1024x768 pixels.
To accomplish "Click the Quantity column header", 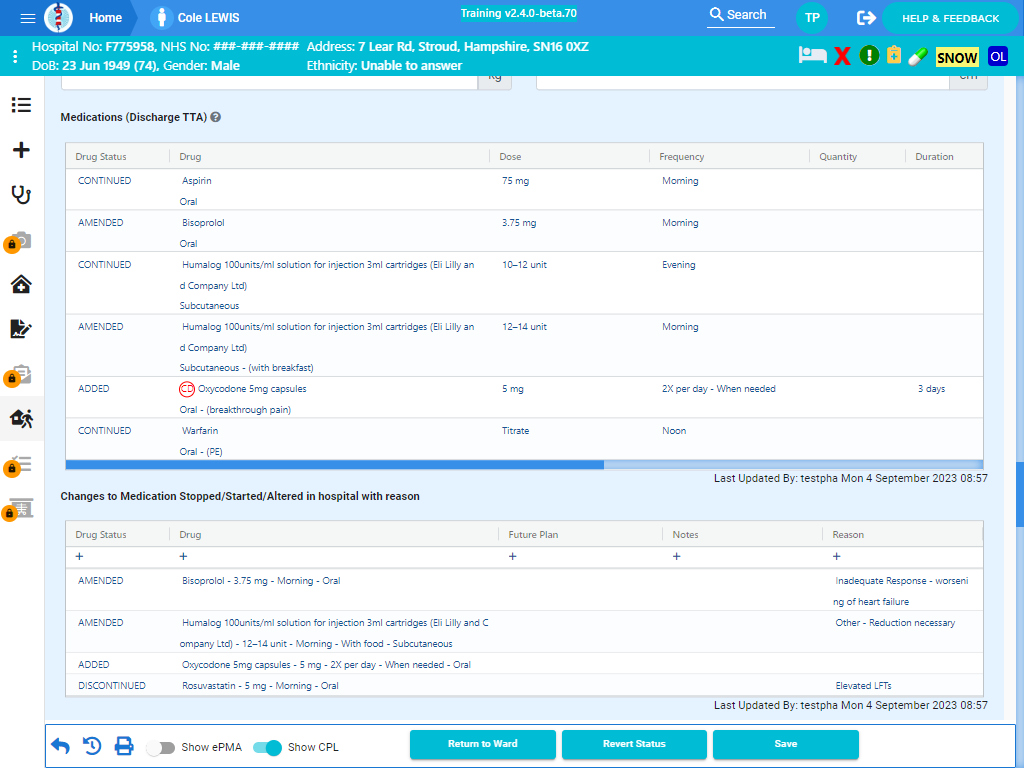I will [x=838, y=157].
